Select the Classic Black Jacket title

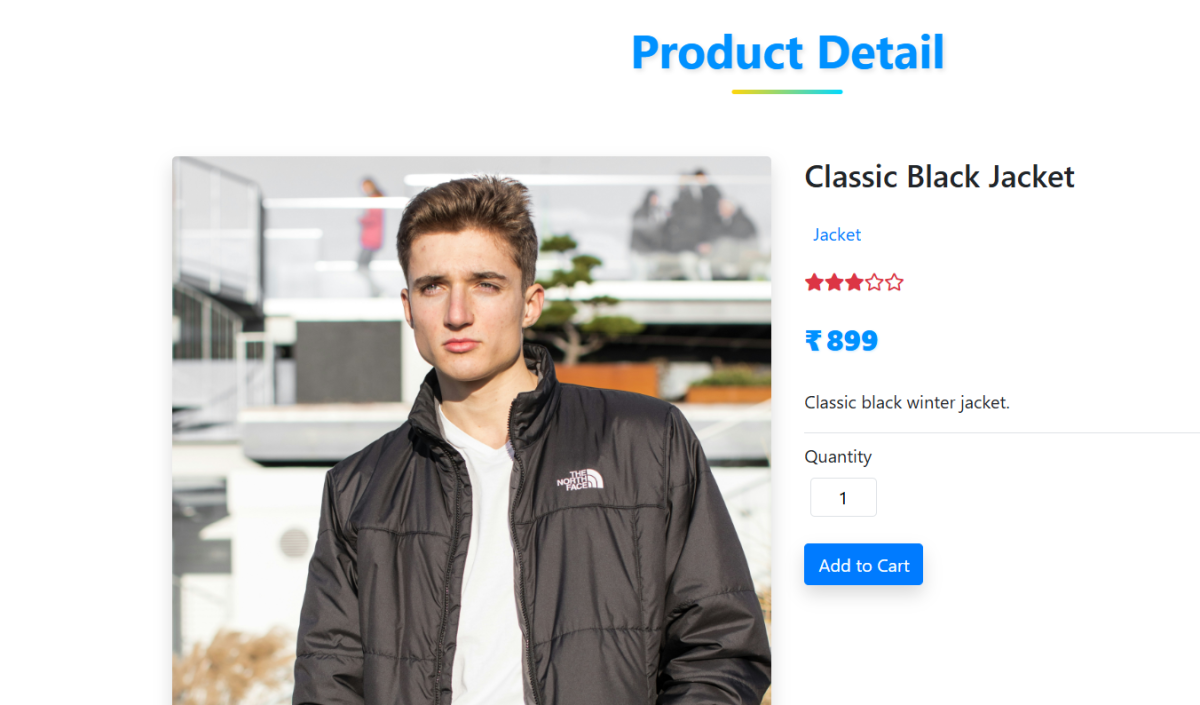(x=939, y=177)
